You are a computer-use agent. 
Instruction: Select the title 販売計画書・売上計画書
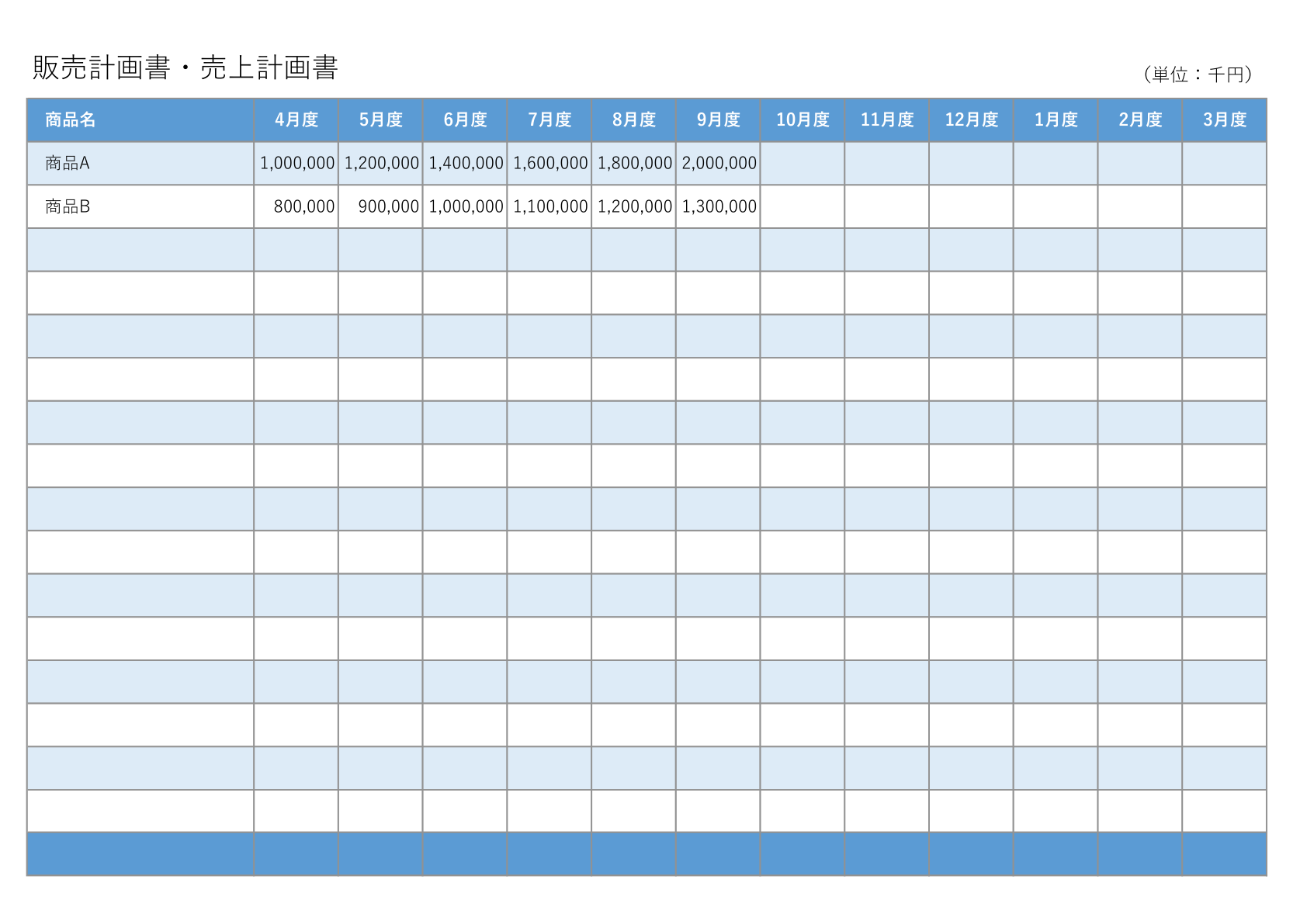(x=185, y=68)
